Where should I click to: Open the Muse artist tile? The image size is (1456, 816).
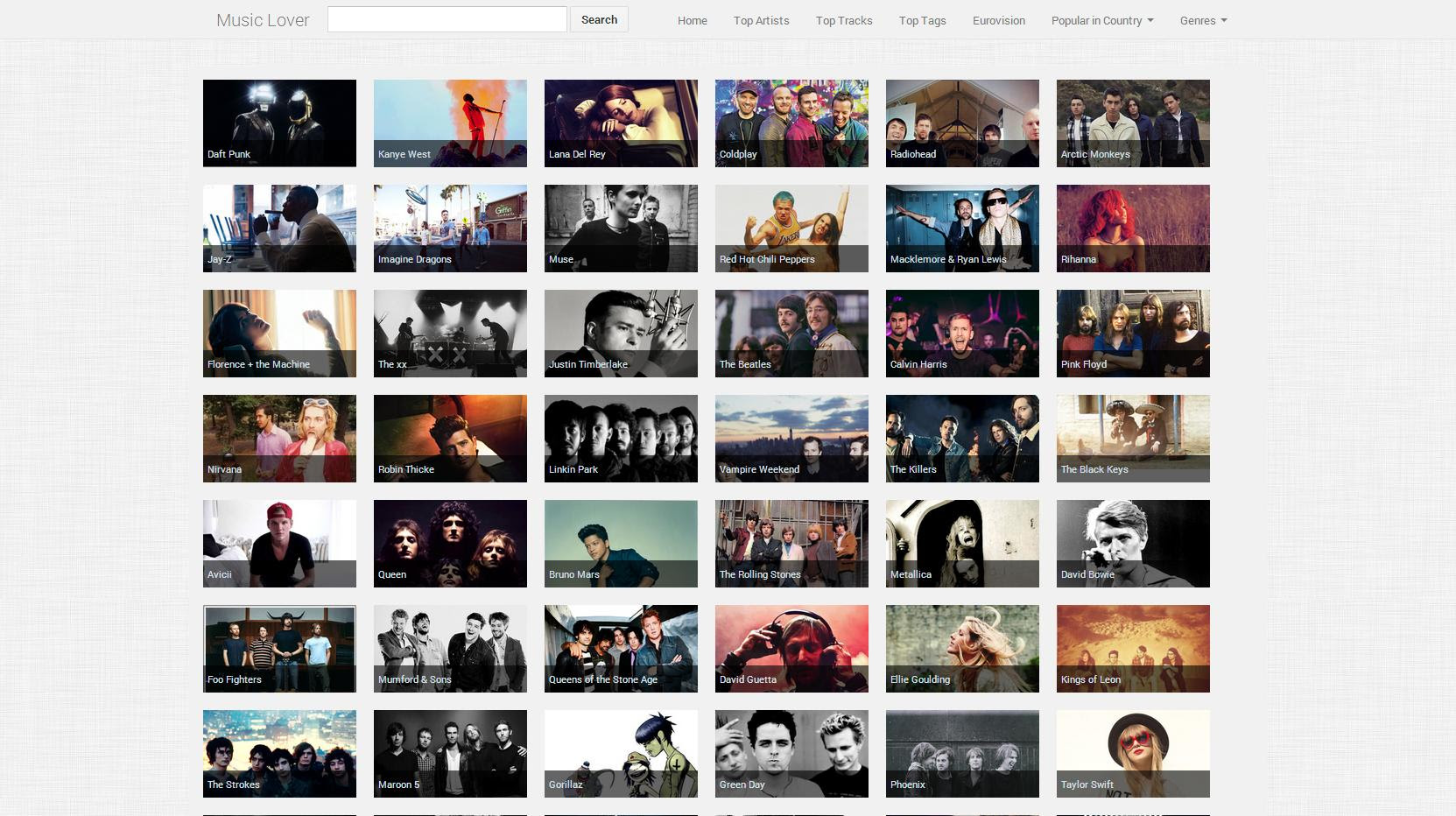pyautogui.click(x=621, y=229)
